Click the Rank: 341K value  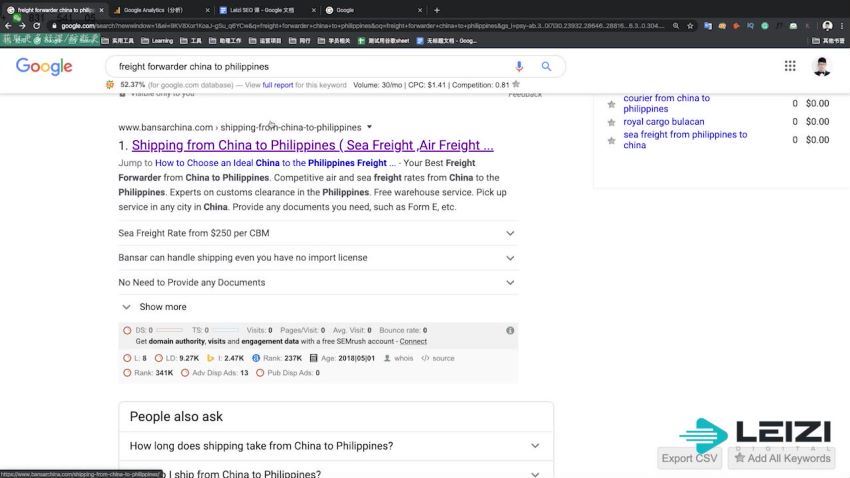148,373
